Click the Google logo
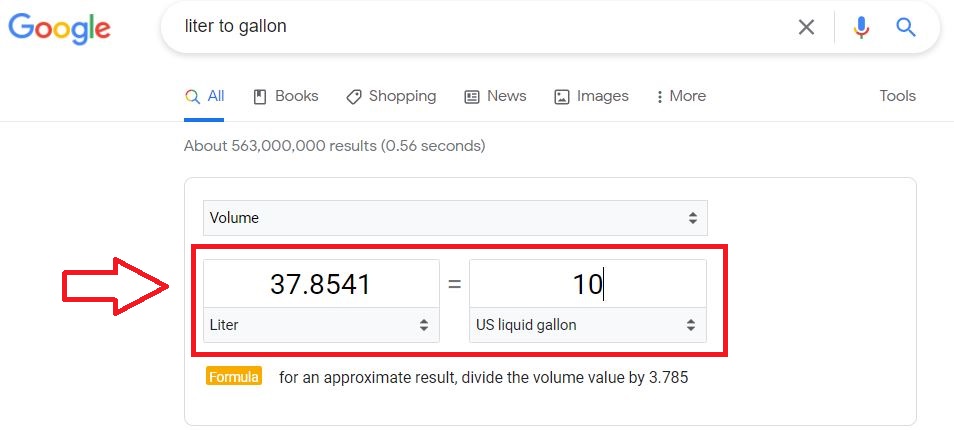 (x=59, y=29)
